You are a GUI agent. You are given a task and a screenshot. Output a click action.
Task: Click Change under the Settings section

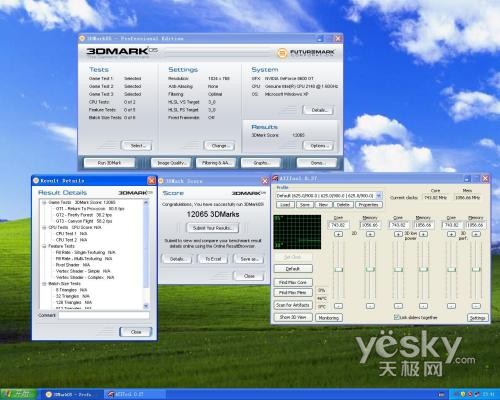click(x=219, y=146)
